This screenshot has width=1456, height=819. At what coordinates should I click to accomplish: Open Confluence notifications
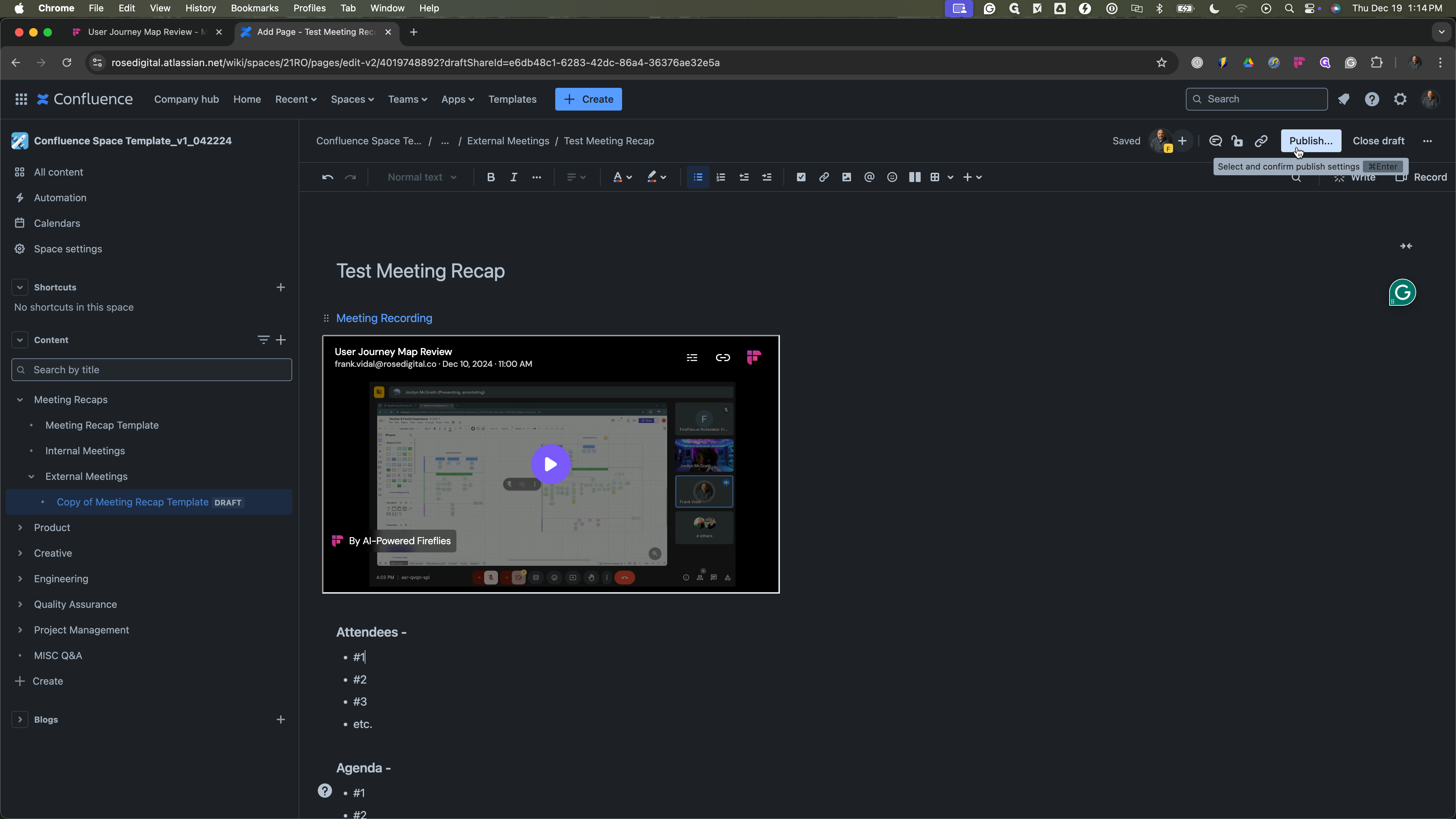pyautogui.click(x=1343, y=100)
